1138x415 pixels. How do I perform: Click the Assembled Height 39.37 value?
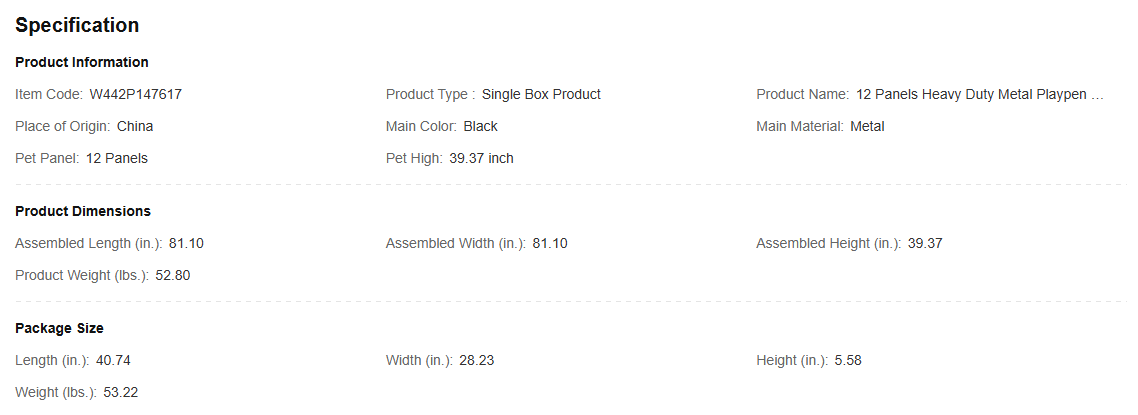[925, 244]
